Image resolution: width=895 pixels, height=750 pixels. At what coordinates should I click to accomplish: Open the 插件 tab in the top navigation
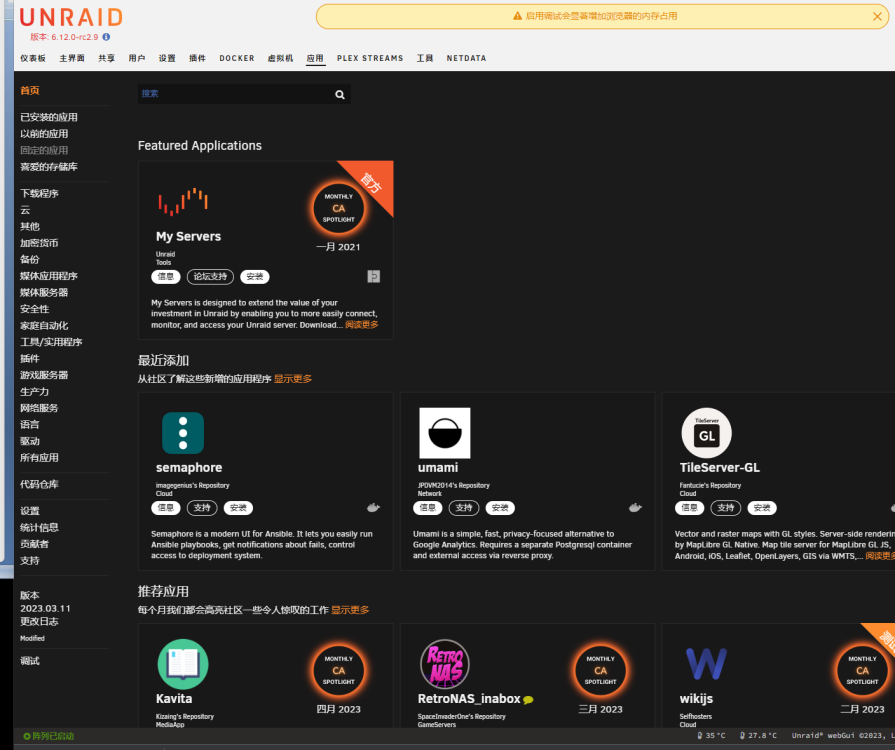[x=197, y=58]
